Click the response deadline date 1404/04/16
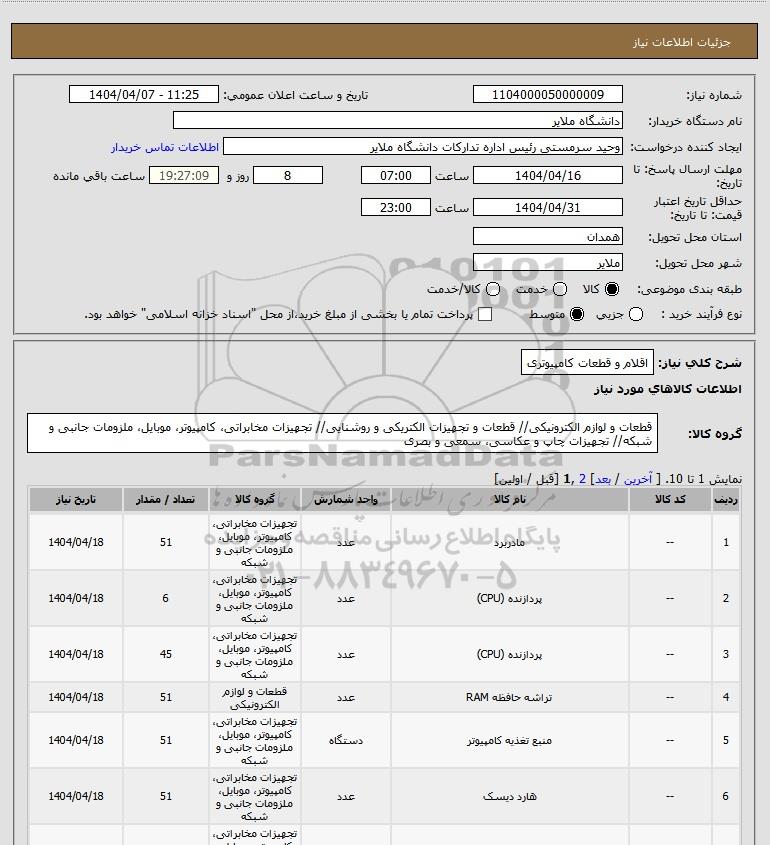Screen dimensions: 770x845 pos(547,175)
